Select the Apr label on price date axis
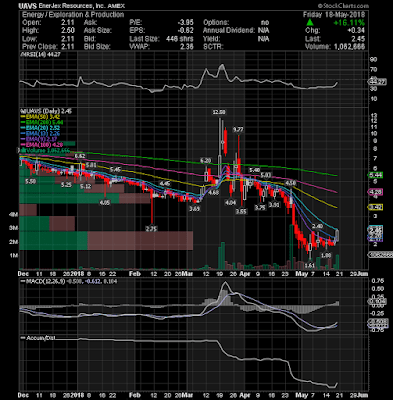 [x=245, y=274]
